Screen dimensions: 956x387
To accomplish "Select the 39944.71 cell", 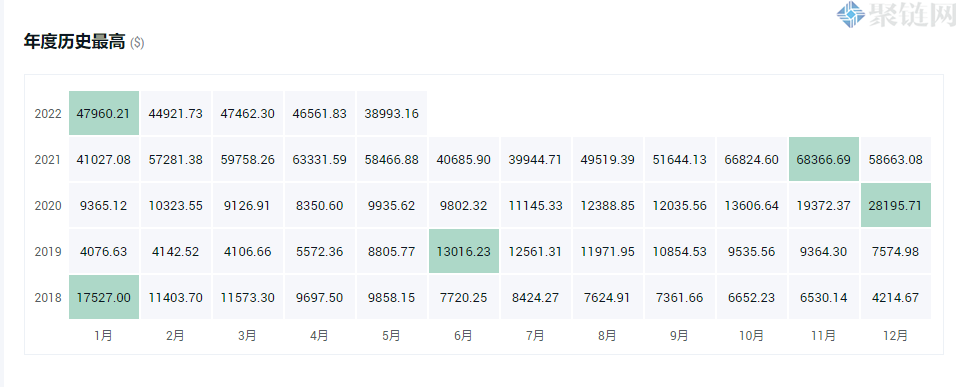I will 535,159.
